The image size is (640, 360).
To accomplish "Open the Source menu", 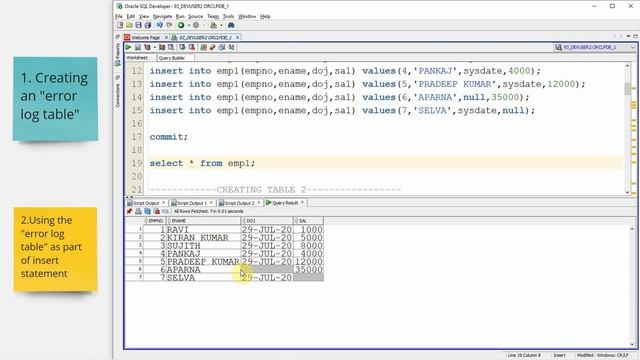I will pos(196,16).
